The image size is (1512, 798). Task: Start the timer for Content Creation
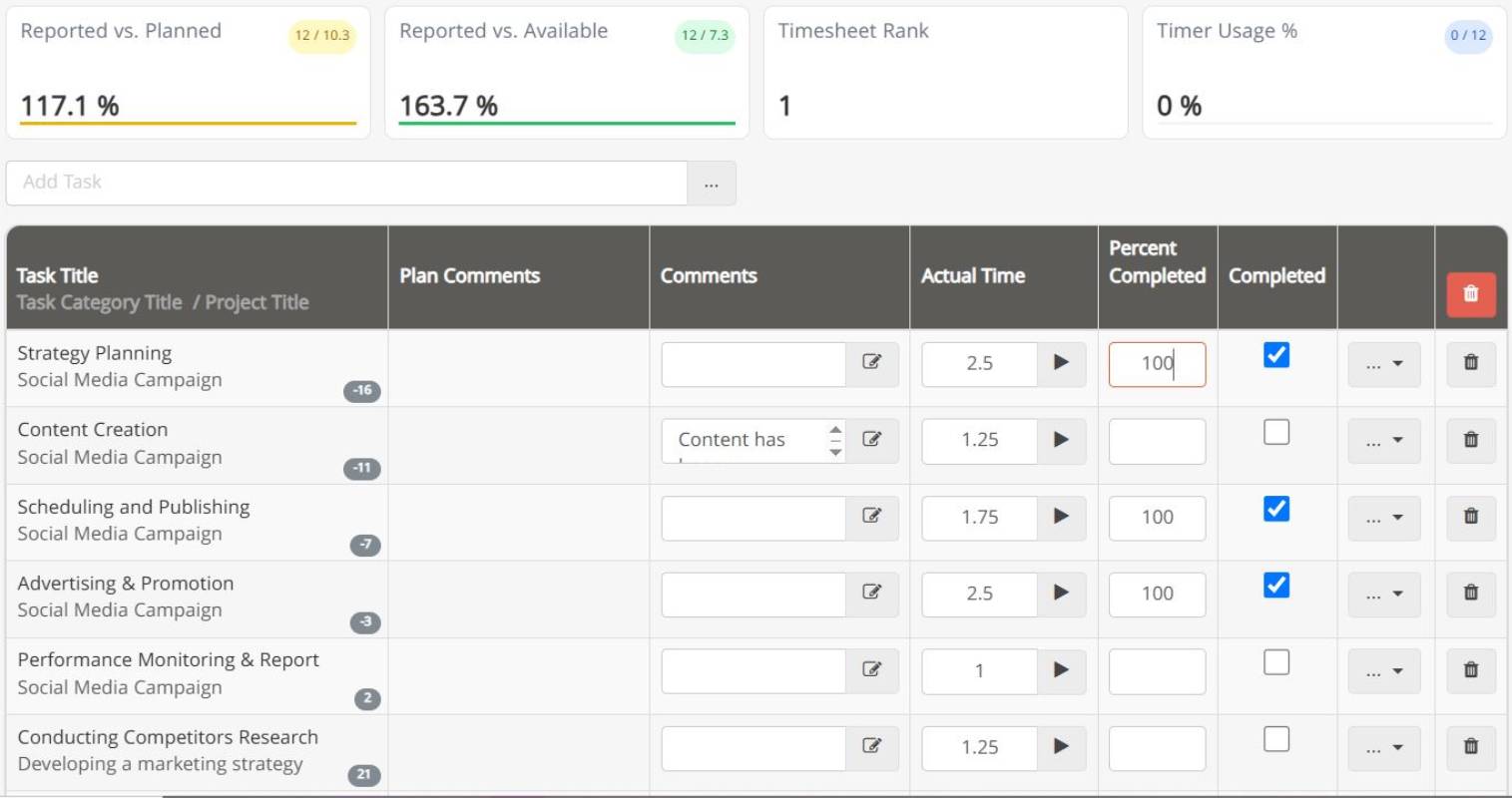coord(1061,441)
